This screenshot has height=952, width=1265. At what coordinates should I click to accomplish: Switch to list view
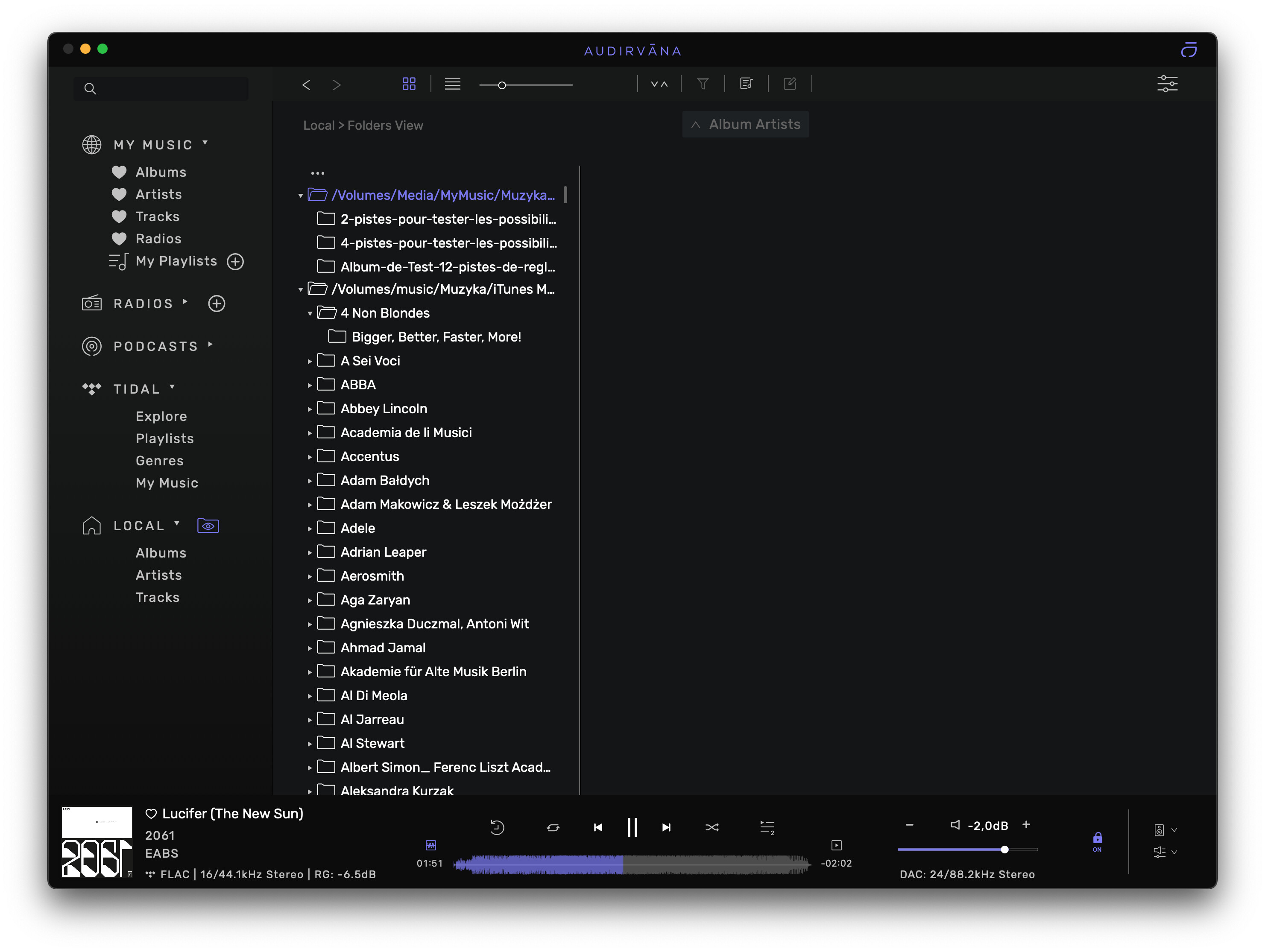click(452, 84)
